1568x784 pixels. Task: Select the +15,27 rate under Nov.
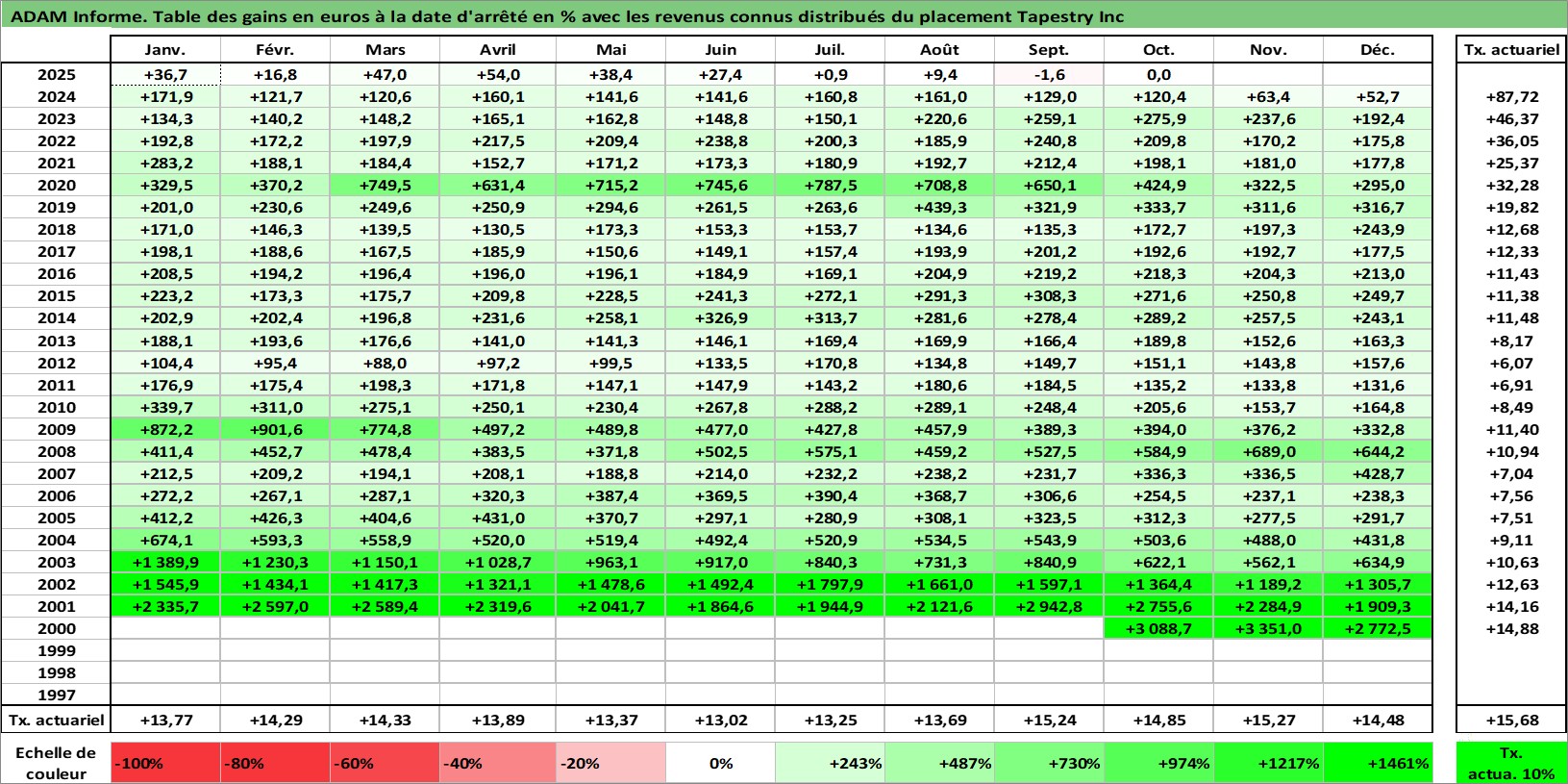point(1268,721)
